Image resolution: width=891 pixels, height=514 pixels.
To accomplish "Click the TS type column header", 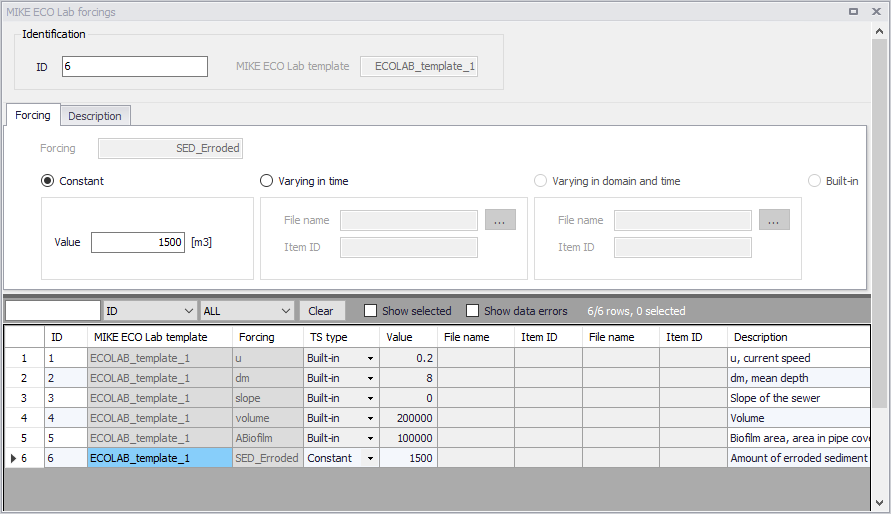I will coord(342,337).
